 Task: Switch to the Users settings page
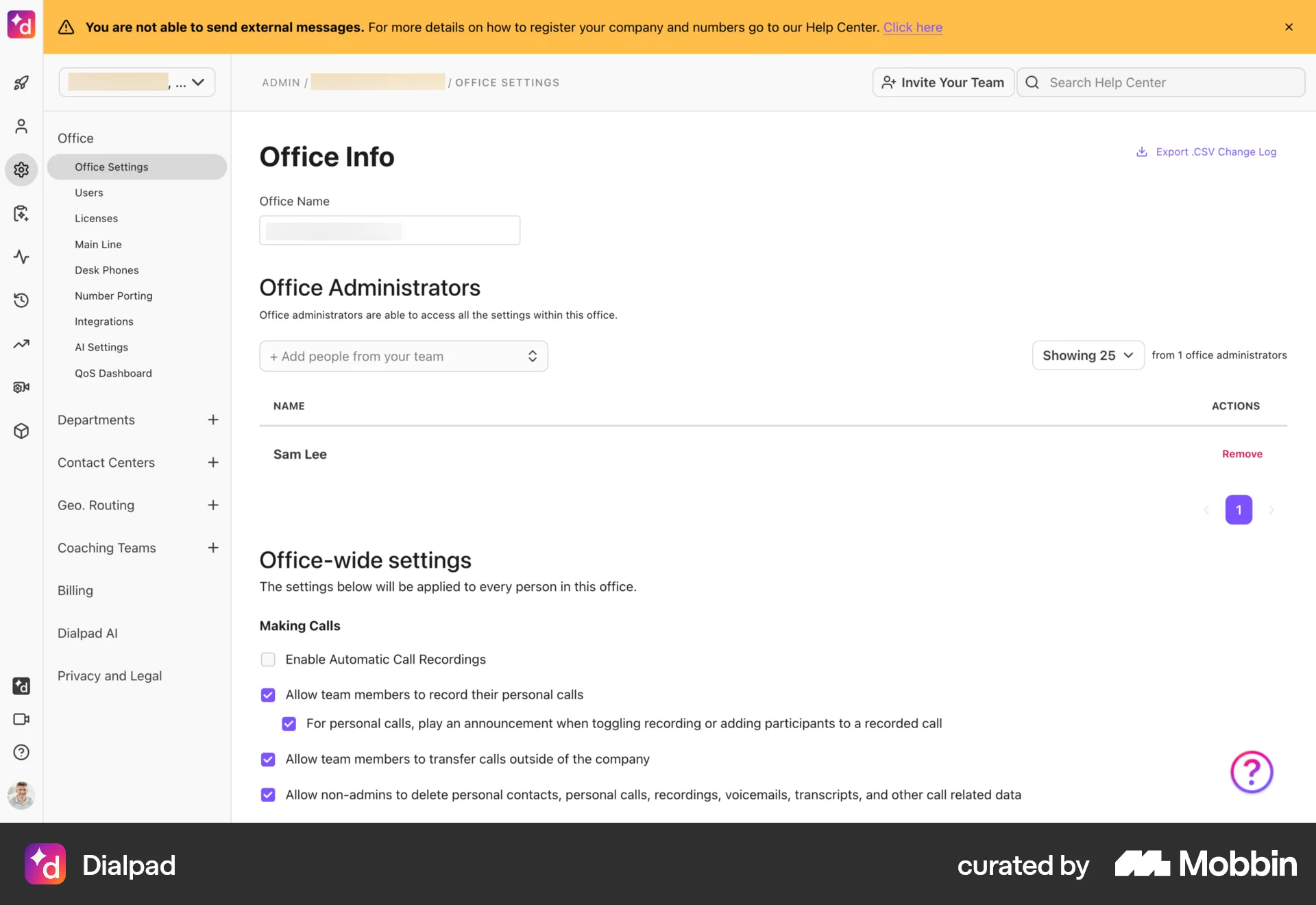88,193
